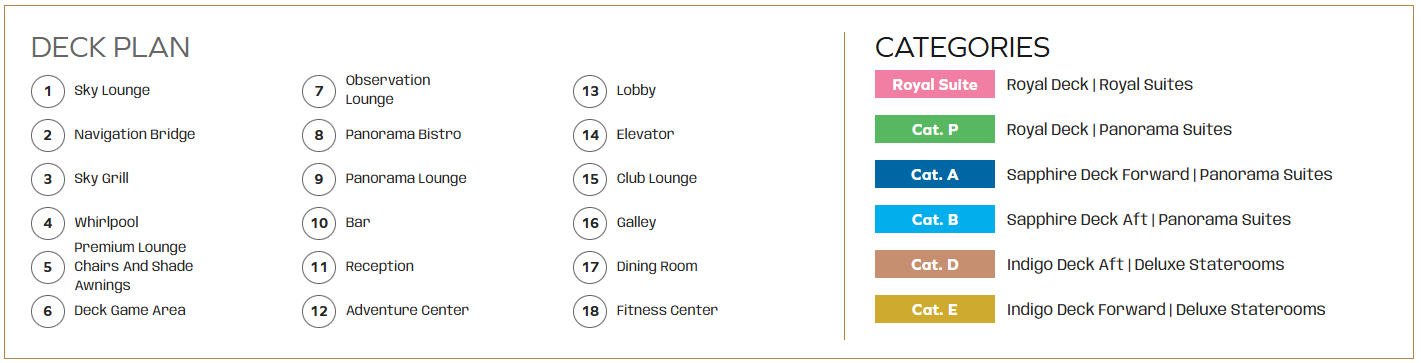Viewport: 1421px width, 363px height.
Task: Select the number 13 Lobby marker
Action: pos(590,91)
